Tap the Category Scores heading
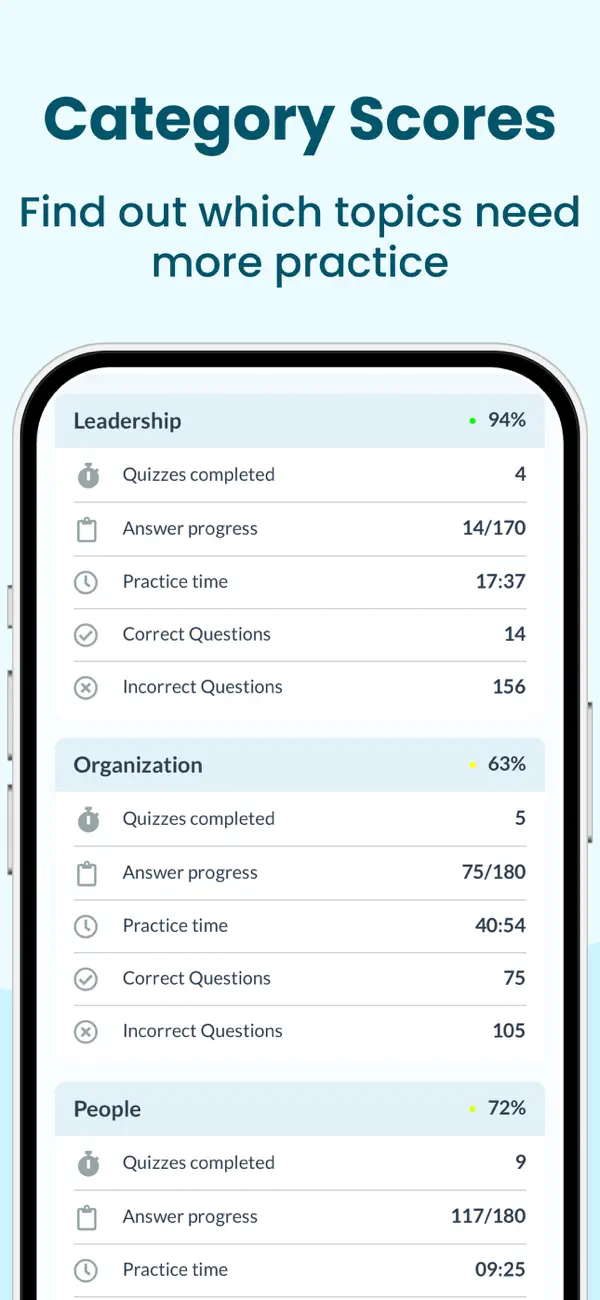Screen dimensions: 600x1300 [x=300, y=119]
